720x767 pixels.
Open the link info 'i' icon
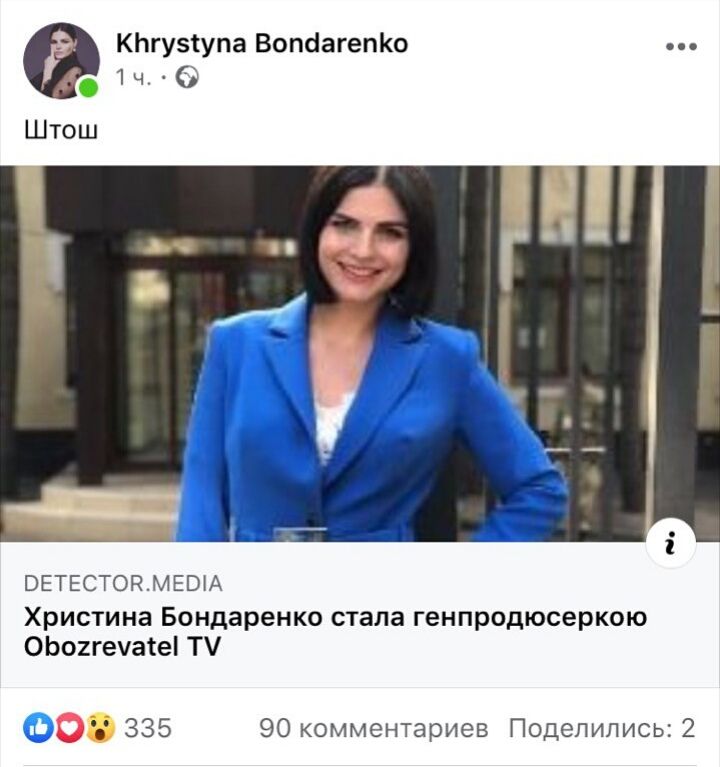[670, 543]
